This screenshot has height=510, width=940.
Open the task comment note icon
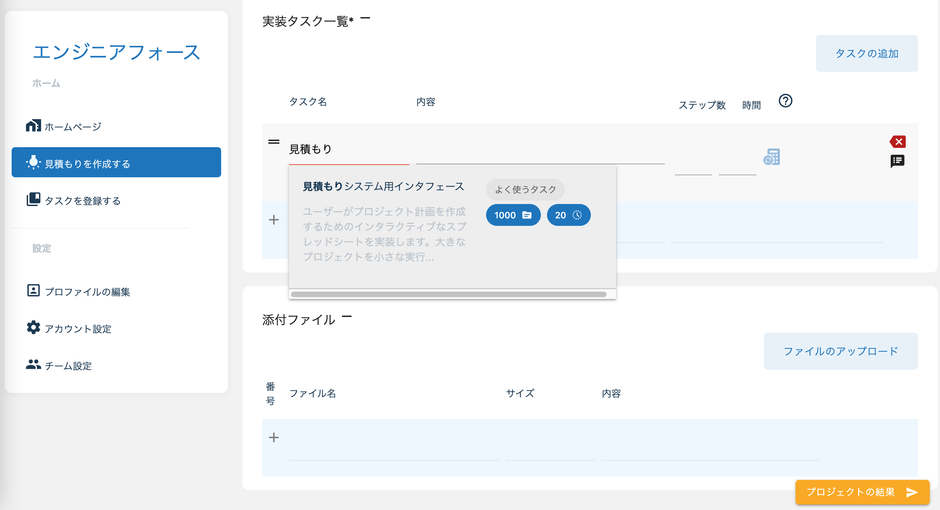pos(897,161)
